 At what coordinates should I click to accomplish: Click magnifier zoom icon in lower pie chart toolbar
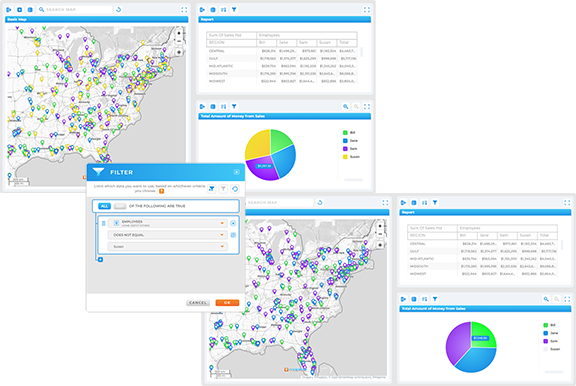pyautogui.click(x=546, y=299)
